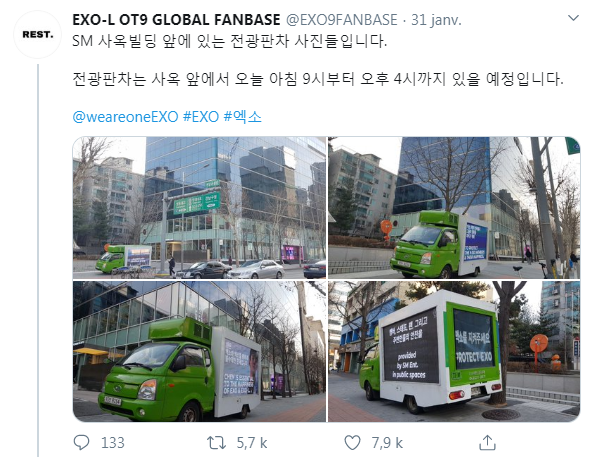Open the #EXO hashtag
This screenshot has width=596, height=457.
click(201, 116)
